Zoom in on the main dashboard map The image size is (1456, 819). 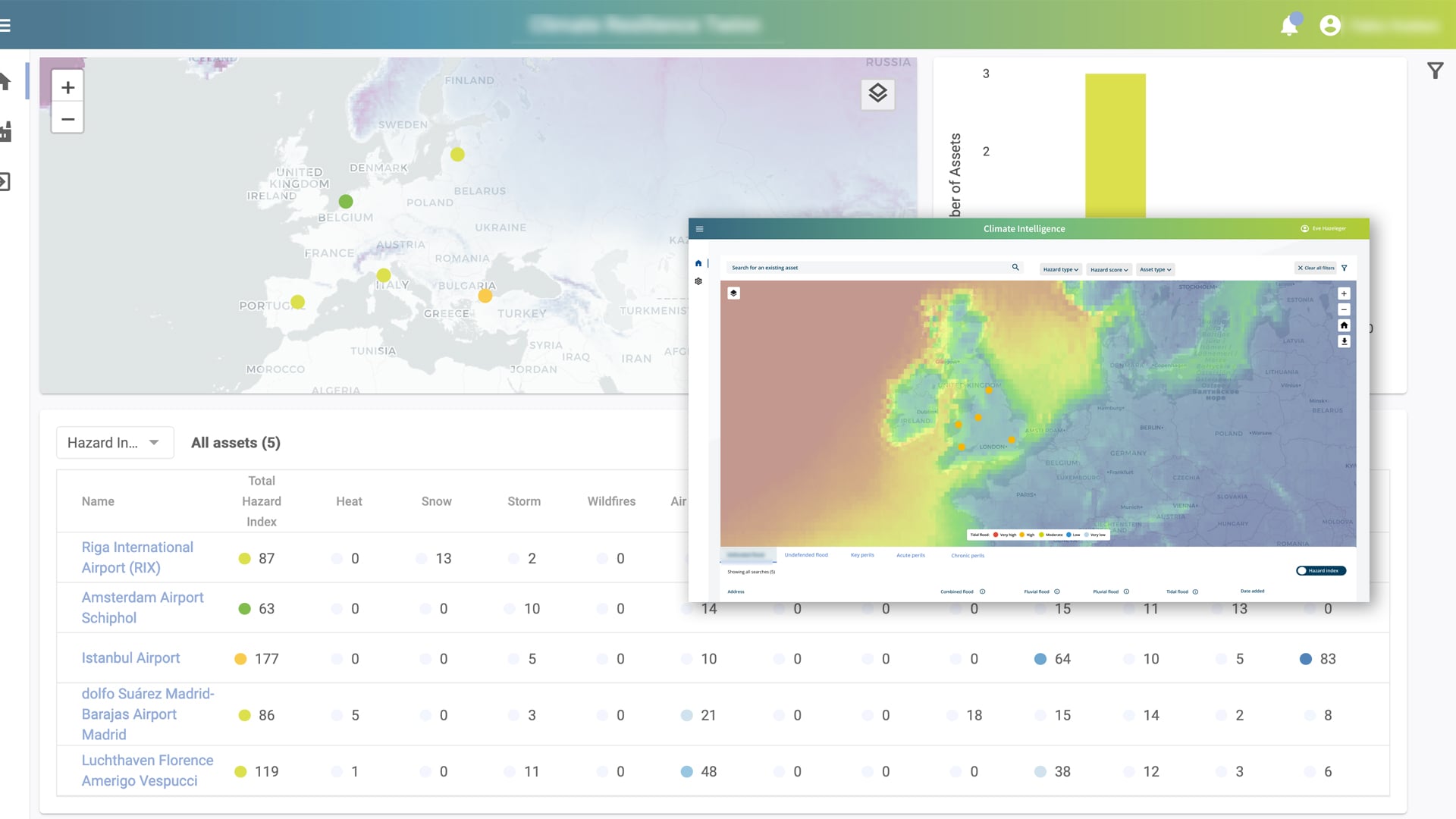pyautogui.click(x=67, y=87)
